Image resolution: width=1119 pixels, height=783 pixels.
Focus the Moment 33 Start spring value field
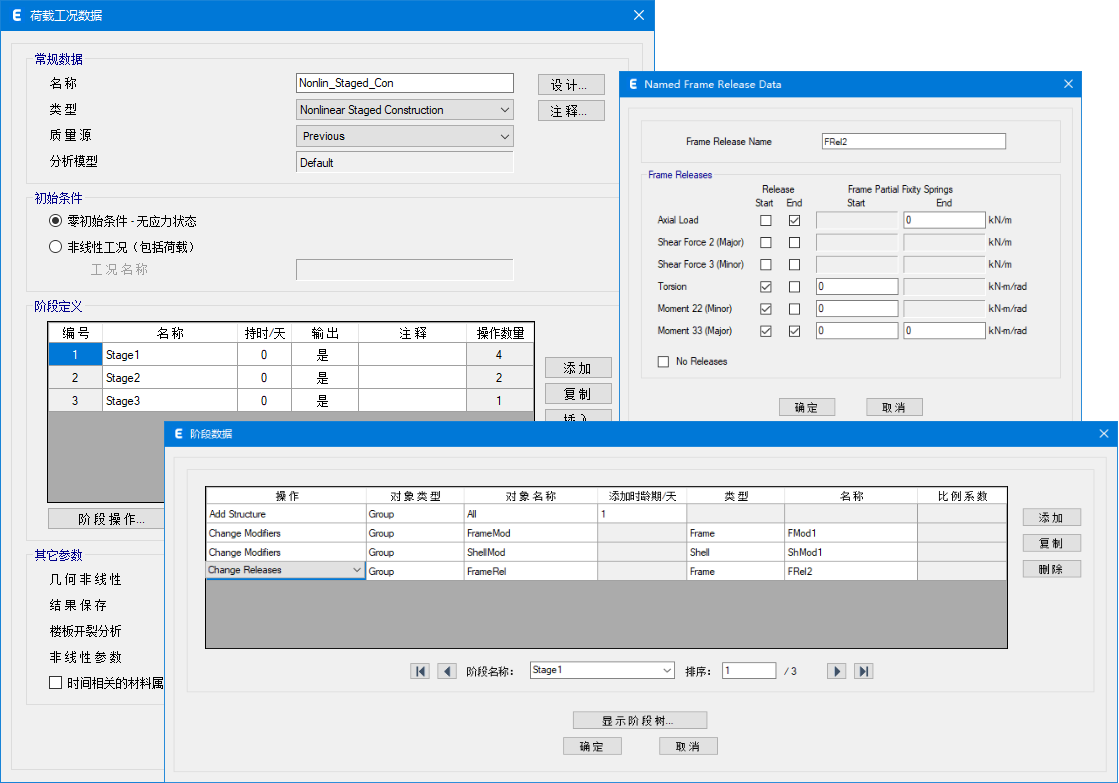[x=857, y=330]
